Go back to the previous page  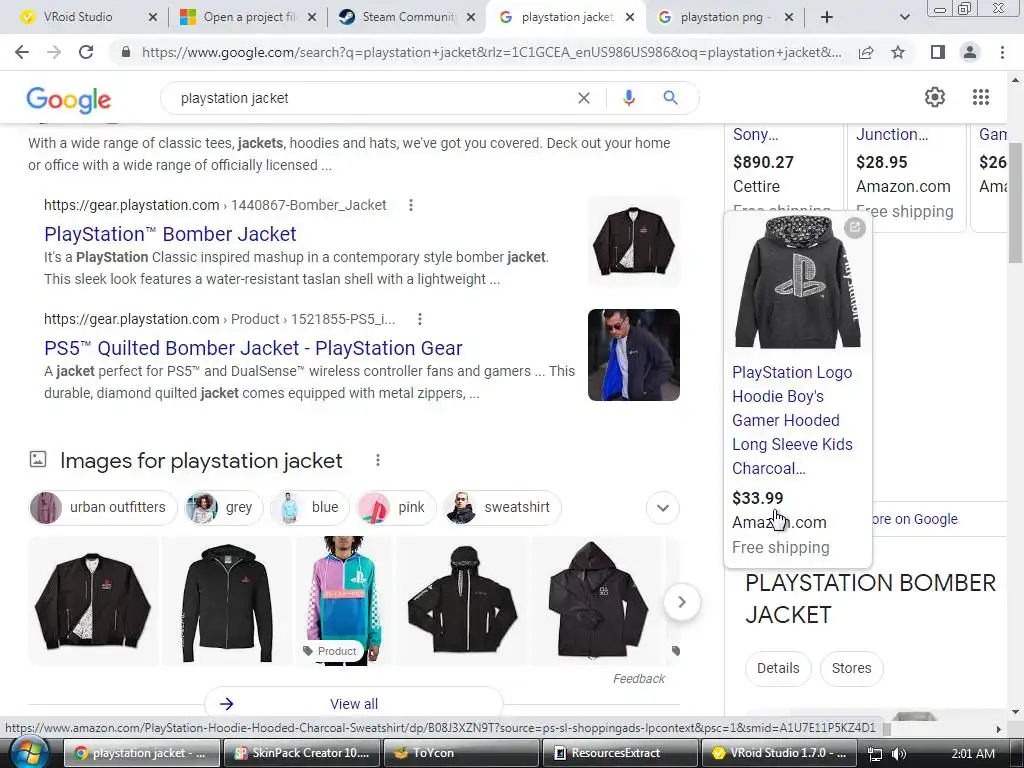point(22,52)
